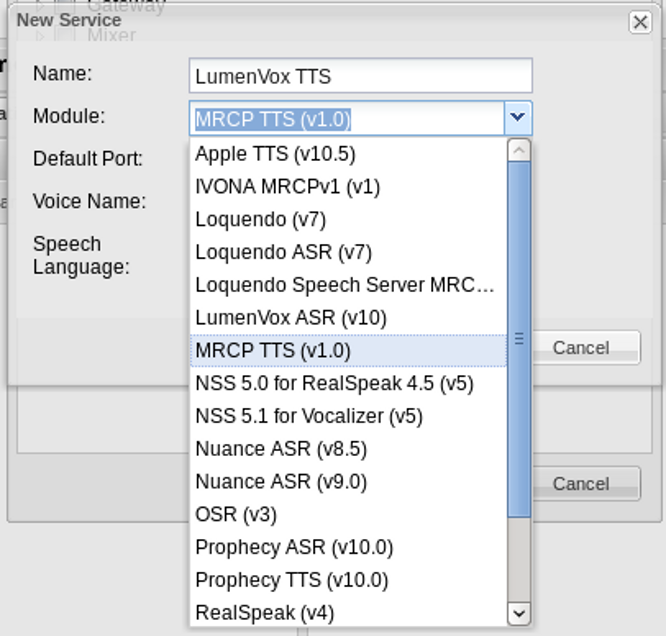Click Cancel button in the background dialog
The height and width of the screenshot is (636, 666).
point(586,483)
